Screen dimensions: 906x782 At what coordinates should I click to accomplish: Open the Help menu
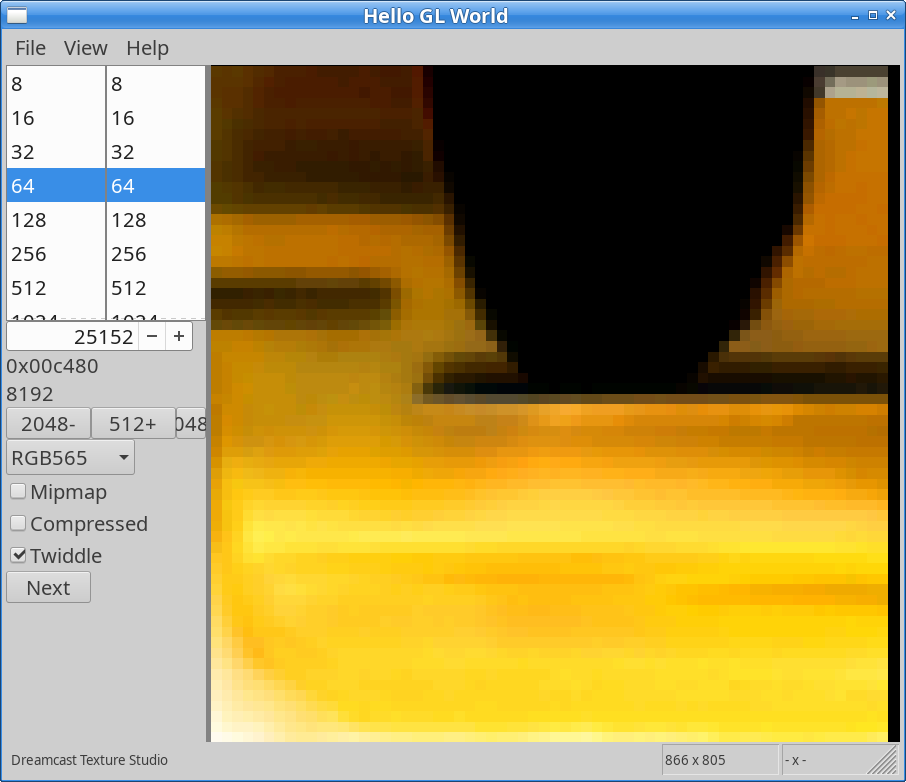tap(147, 48)
